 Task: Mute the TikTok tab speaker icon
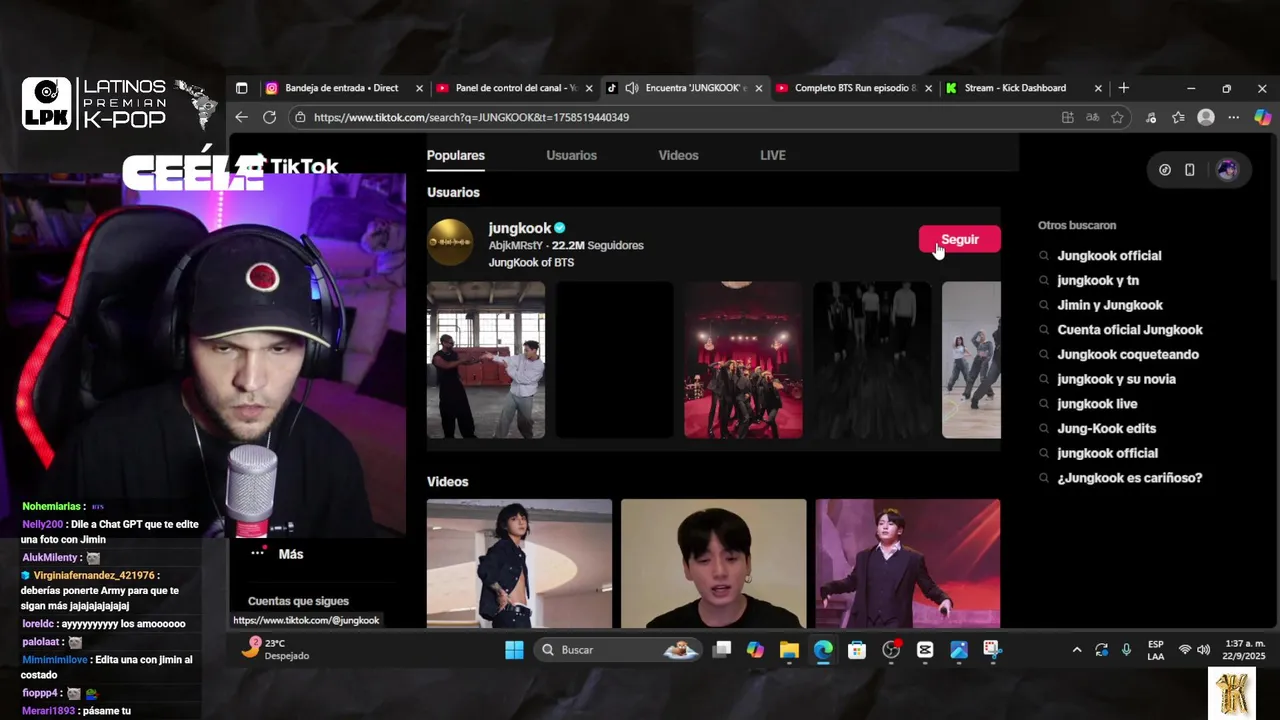pos(631,88)
